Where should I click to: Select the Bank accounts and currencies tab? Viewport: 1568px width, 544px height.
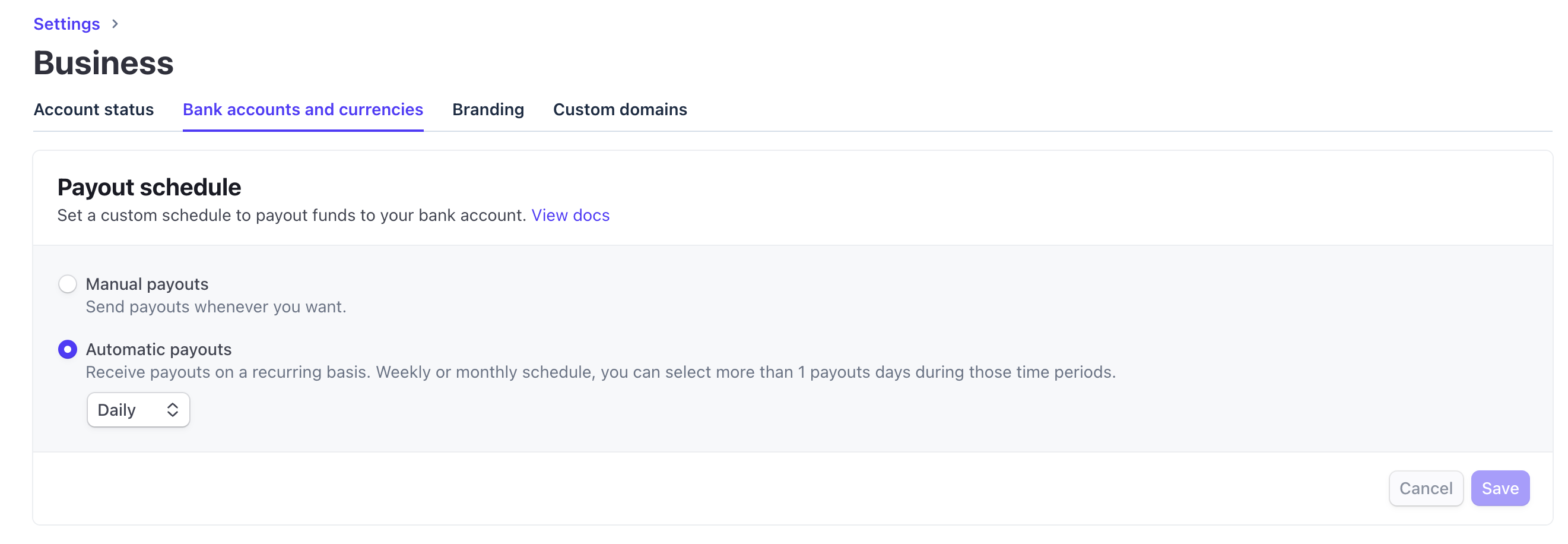tap(303, 110)
